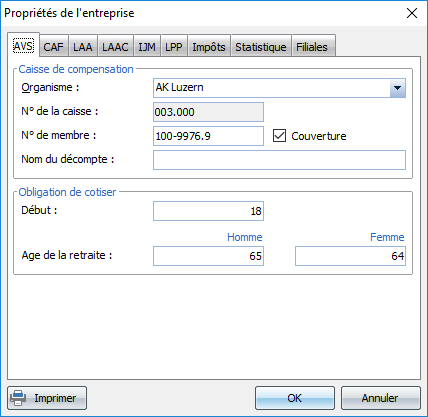
Task: Focus the N° de membre field
Action: click(208, 136)
